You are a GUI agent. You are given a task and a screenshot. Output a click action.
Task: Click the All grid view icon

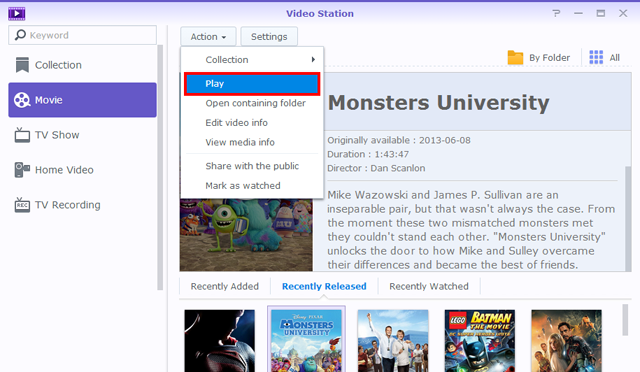tap(596, 57)
